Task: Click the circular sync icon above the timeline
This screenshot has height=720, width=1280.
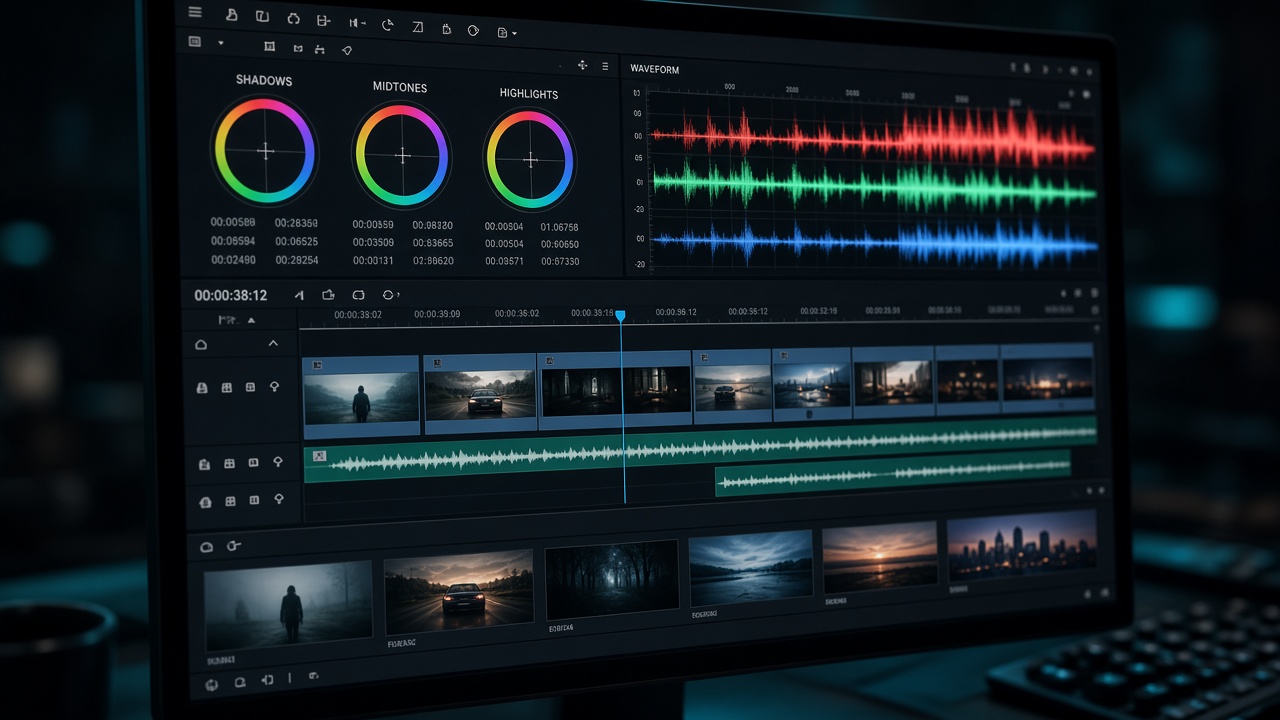Action: [390, 295]
